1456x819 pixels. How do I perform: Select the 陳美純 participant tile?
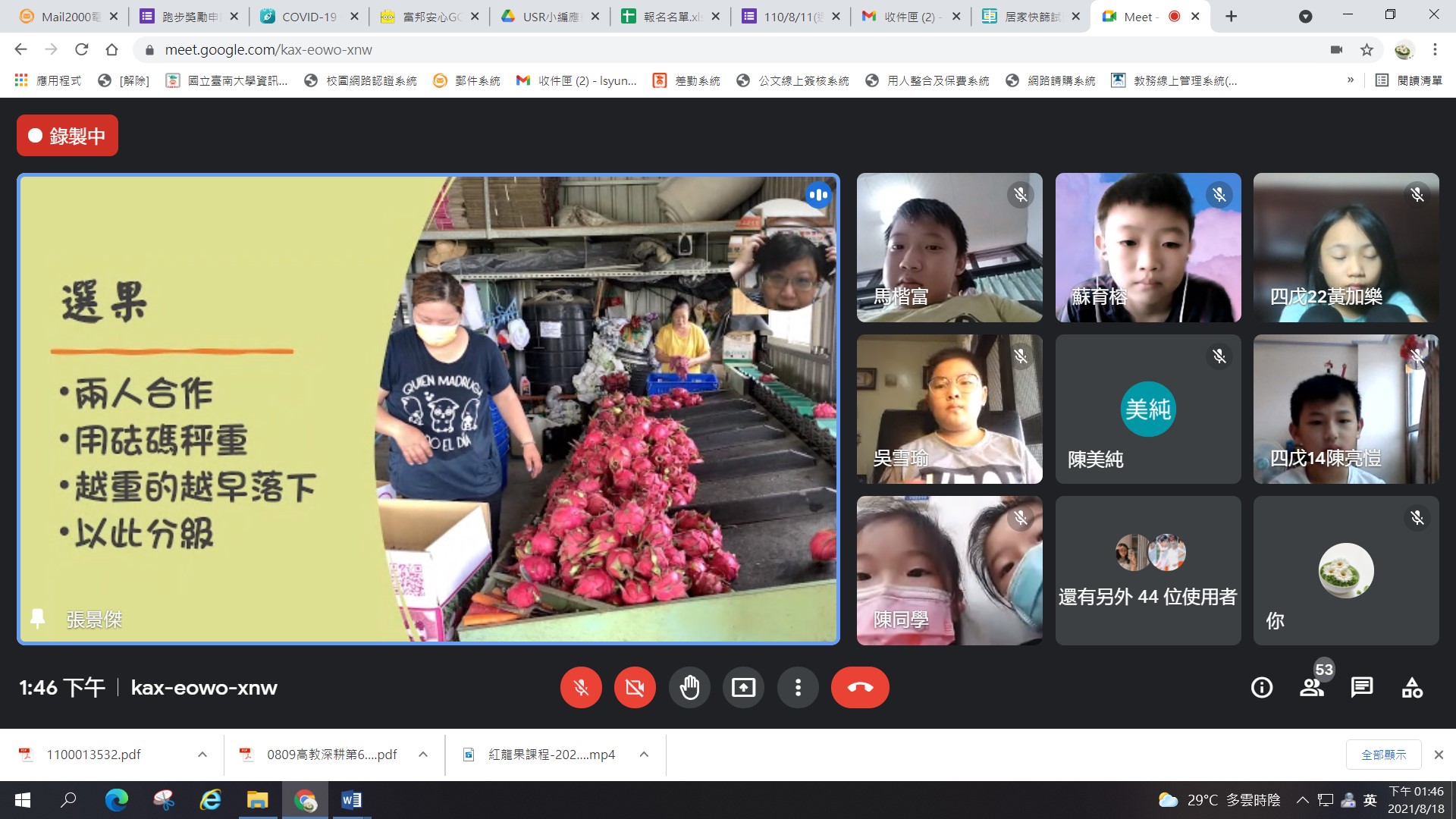(x=1148, y=409)
